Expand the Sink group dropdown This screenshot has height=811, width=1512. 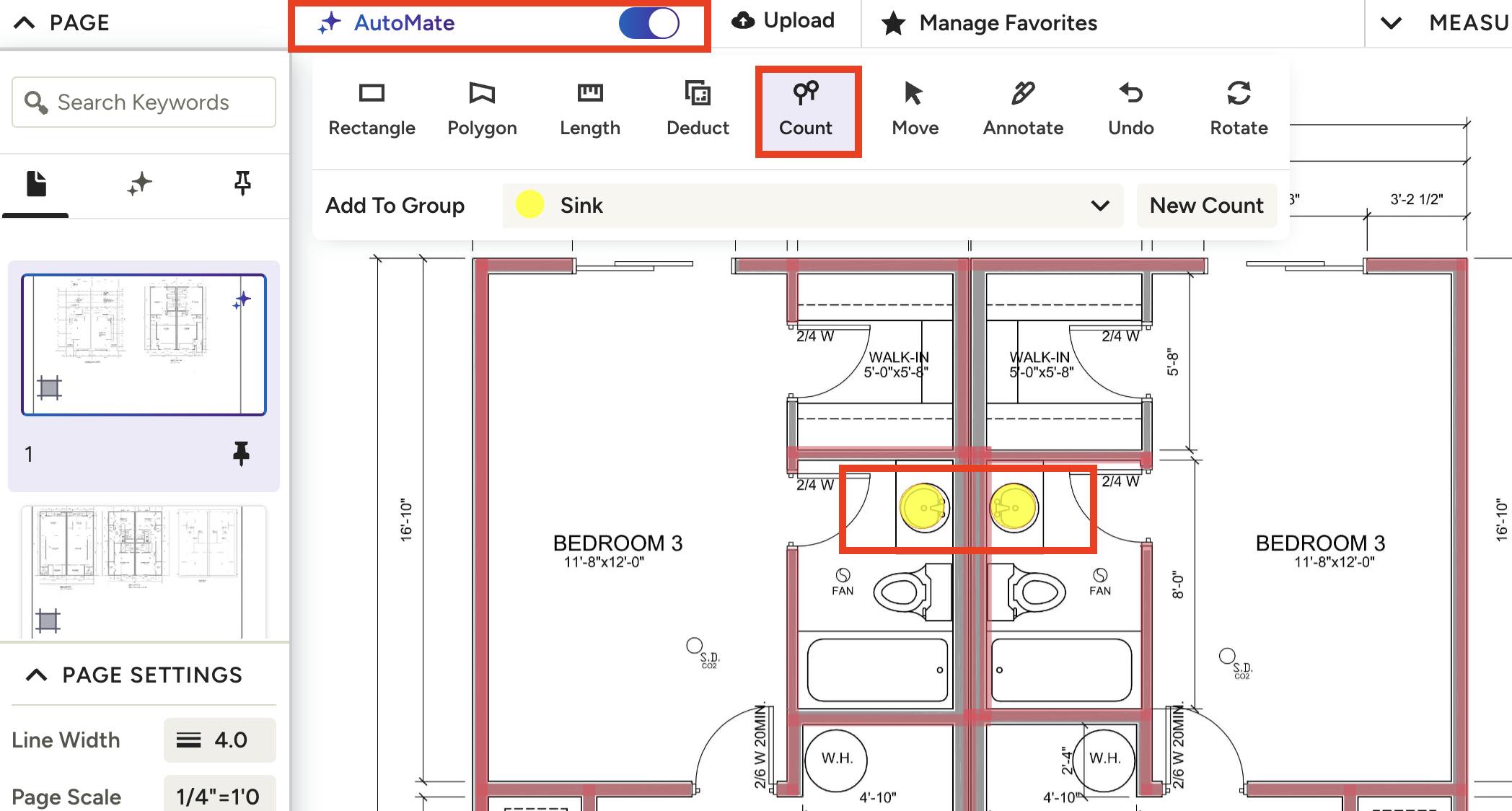1099,206
